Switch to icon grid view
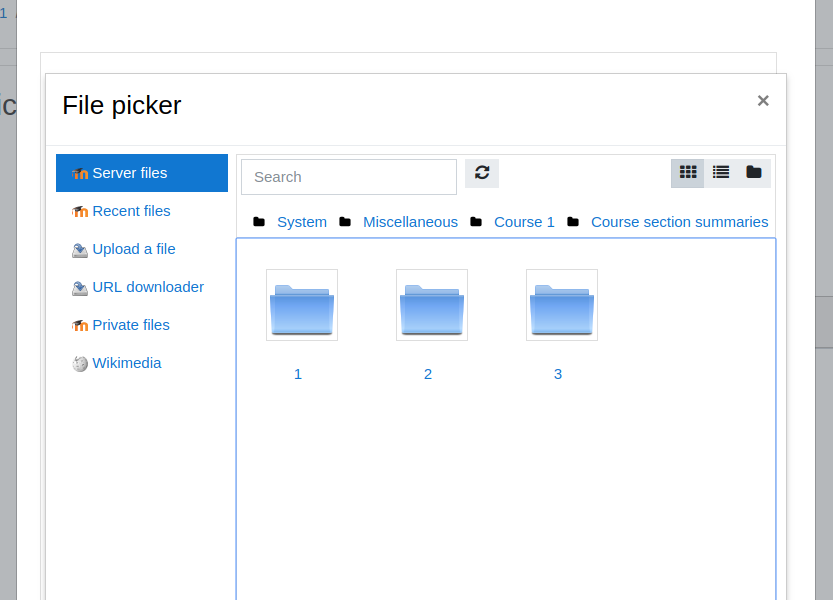Viewport: 833px width, 600px height. pos(688,173)
